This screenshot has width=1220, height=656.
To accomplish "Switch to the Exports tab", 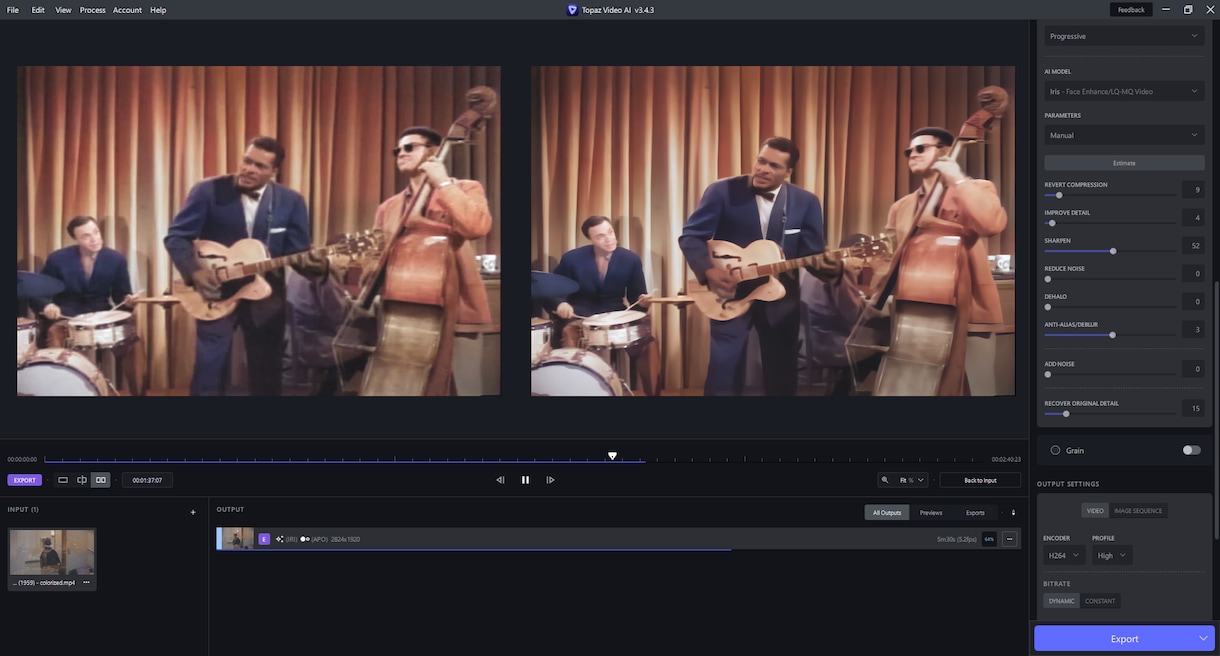I will 975,513.
